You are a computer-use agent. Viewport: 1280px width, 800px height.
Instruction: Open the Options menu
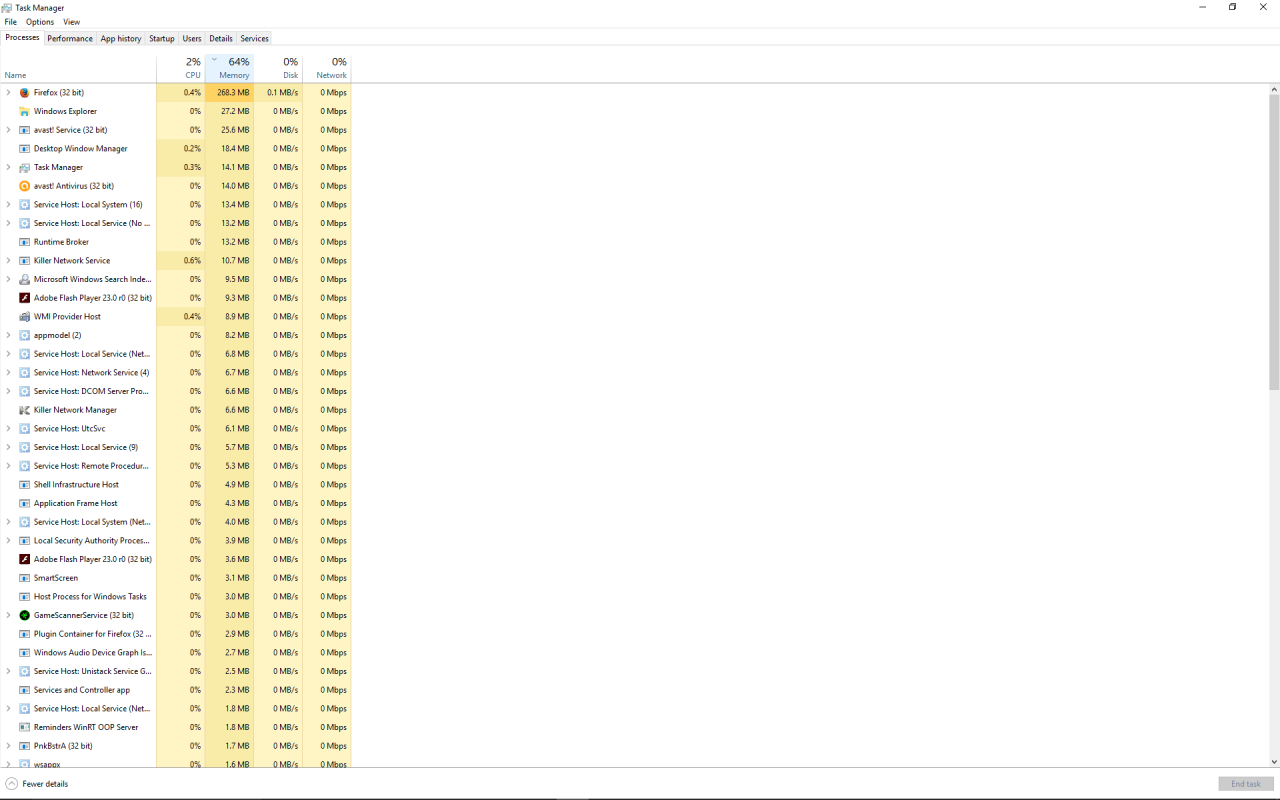click(x=40, y=22)
